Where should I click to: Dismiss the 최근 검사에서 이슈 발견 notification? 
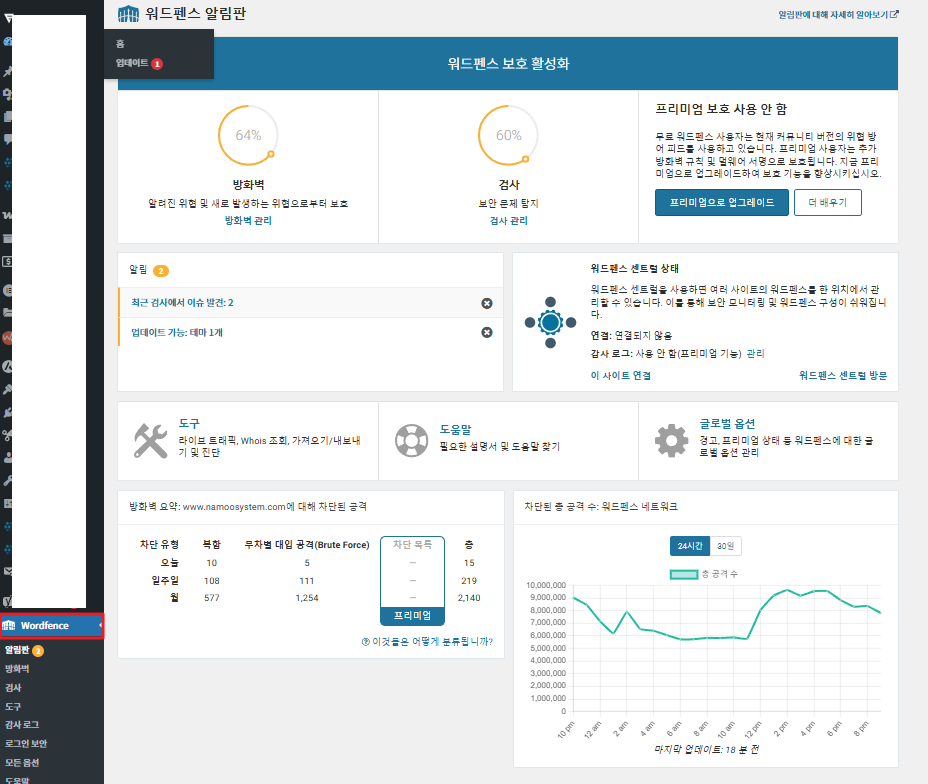point(486,303)
